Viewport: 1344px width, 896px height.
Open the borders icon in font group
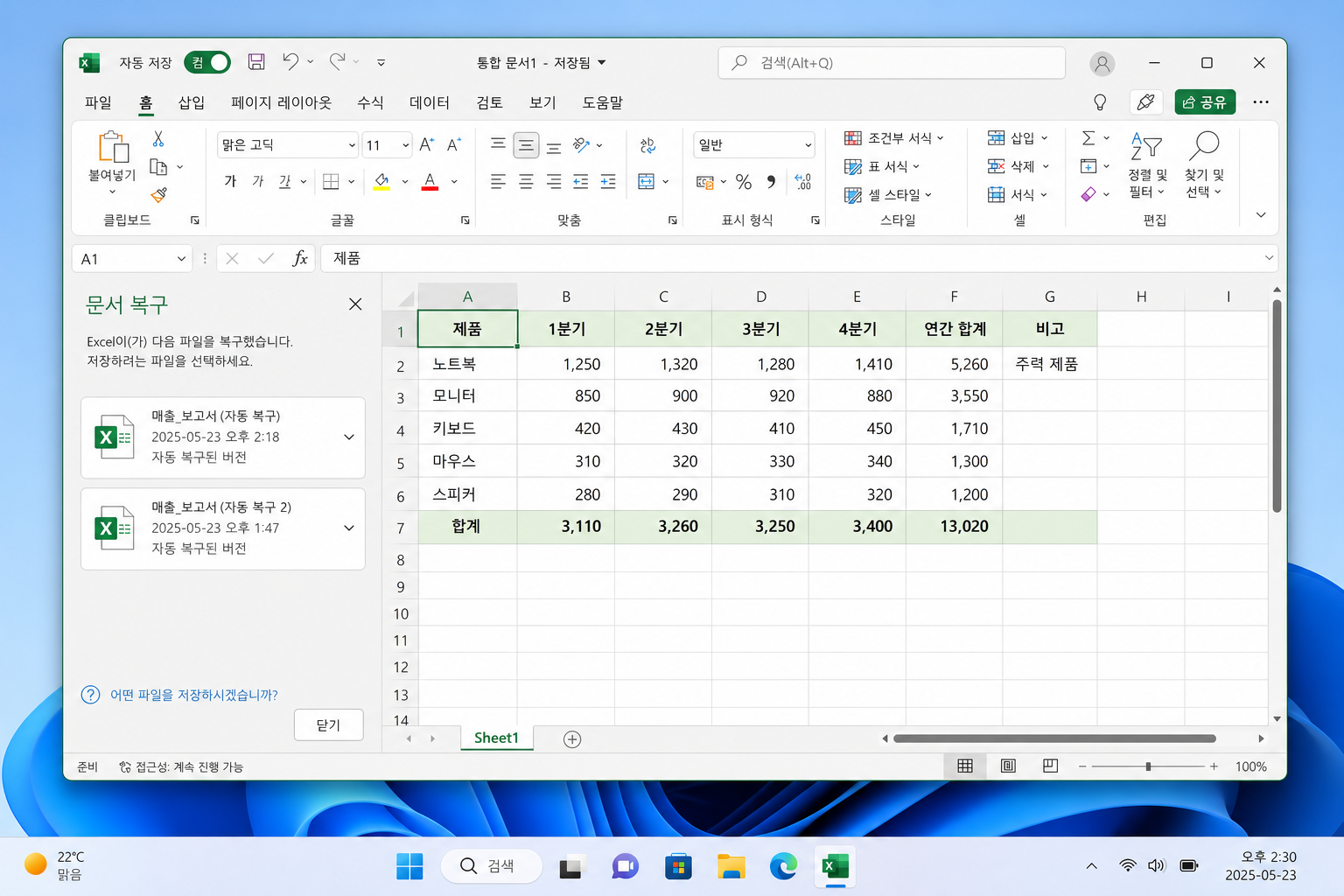[x=331, y=181]
